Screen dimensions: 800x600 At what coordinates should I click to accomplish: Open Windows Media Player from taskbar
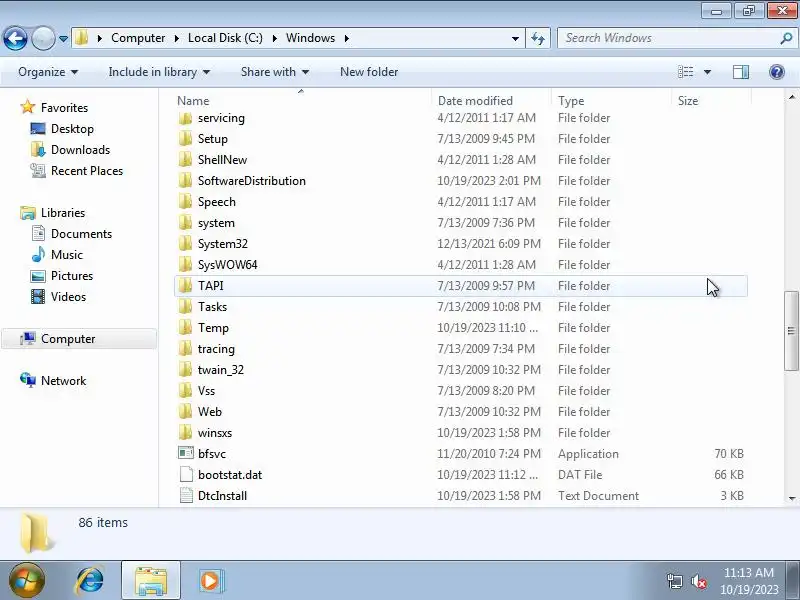pyautogui.click(x=210, y=581)
